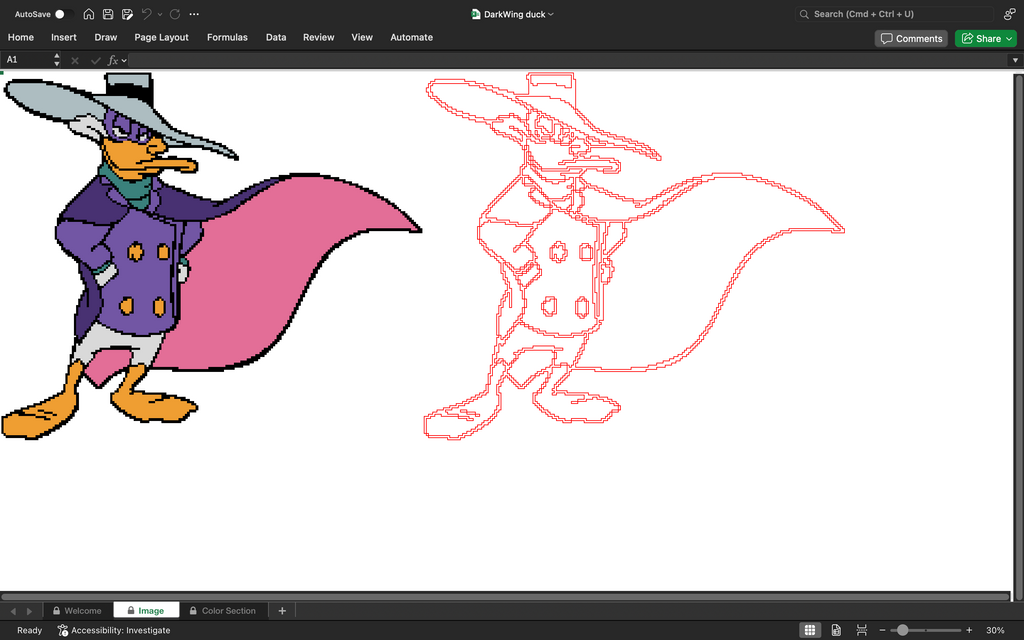Click the red outline duck drawing
Screen dimensions: 1024x640
(634, 256)
